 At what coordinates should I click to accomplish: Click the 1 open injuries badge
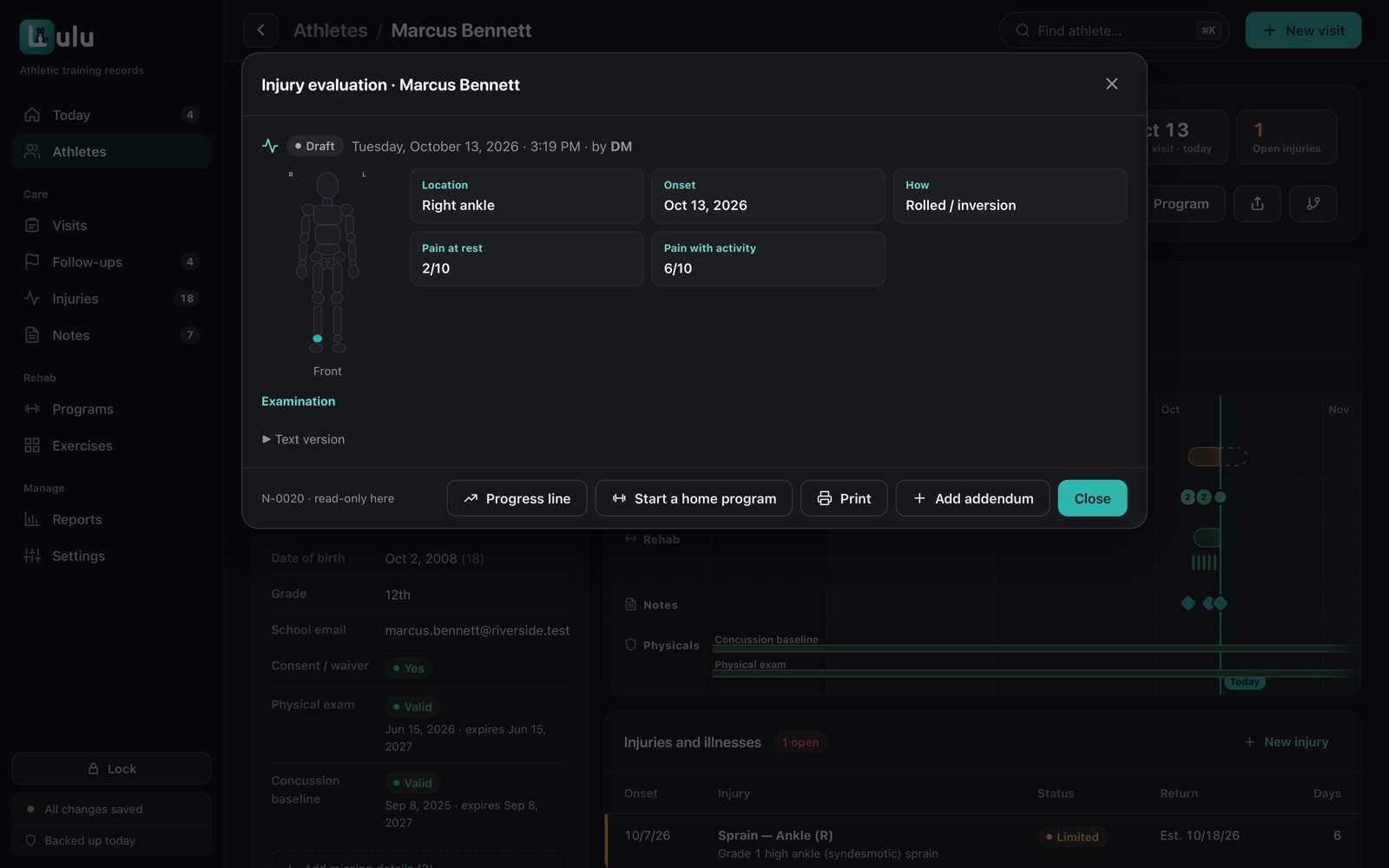coord(800,742)
